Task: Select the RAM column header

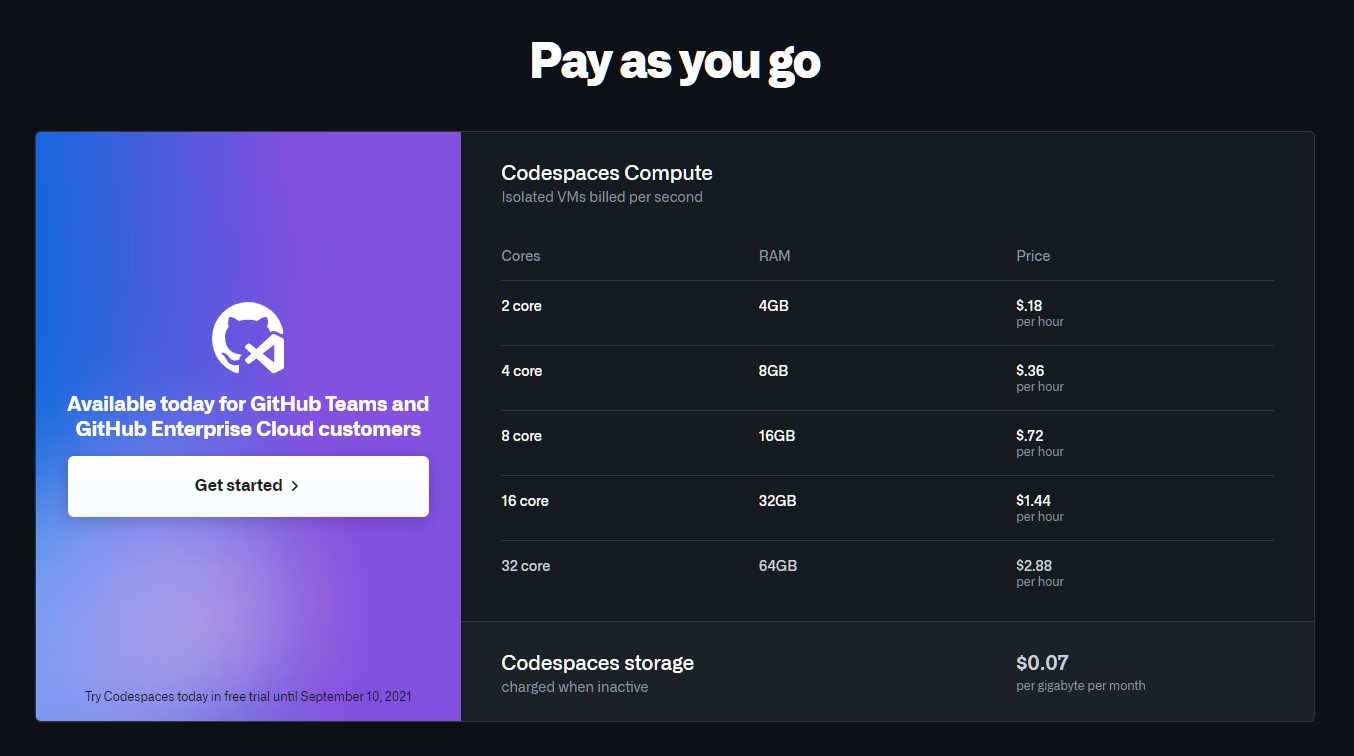Action: coord(775,256)
